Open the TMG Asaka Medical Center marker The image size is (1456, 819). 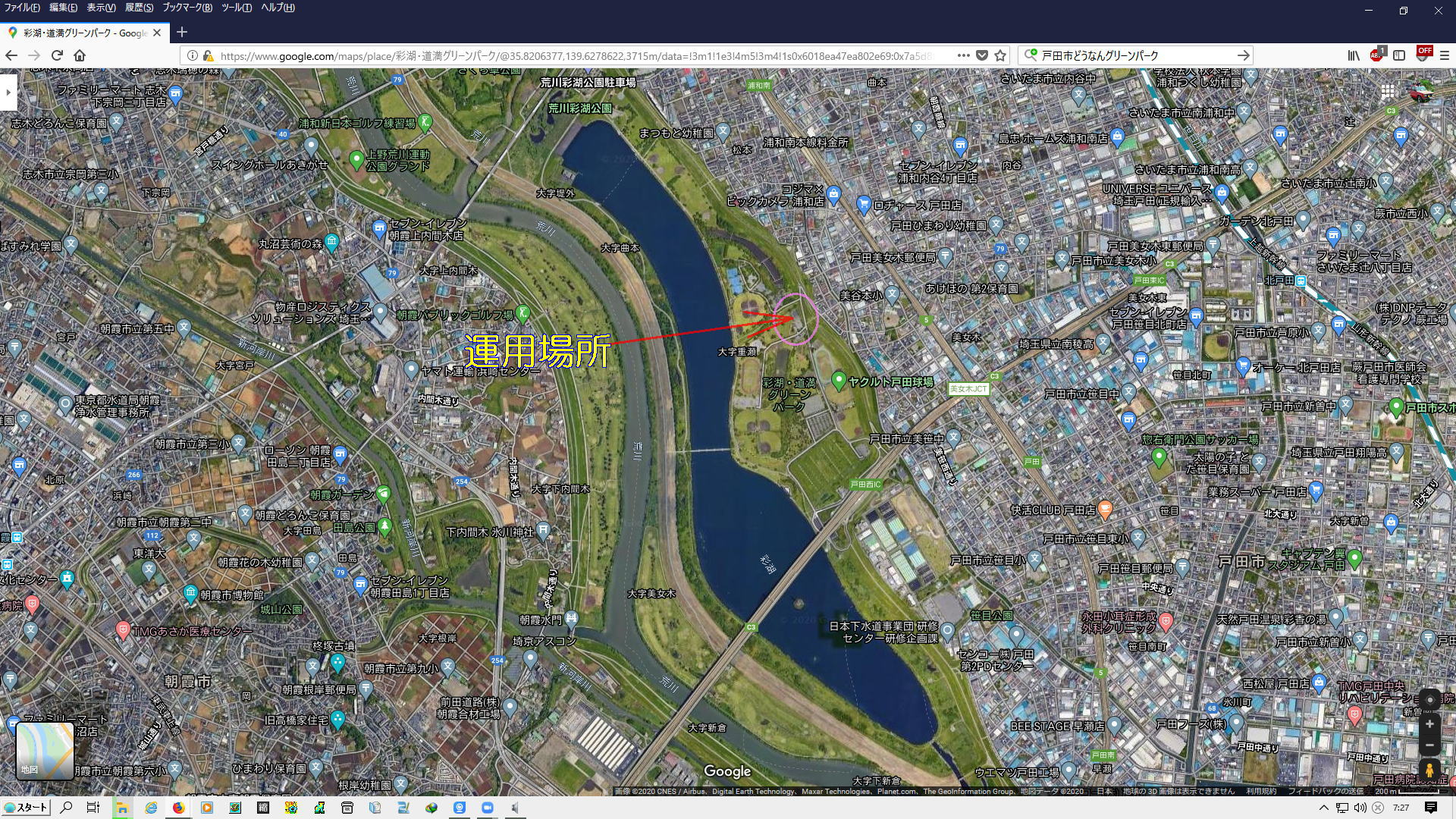[123, 629]
